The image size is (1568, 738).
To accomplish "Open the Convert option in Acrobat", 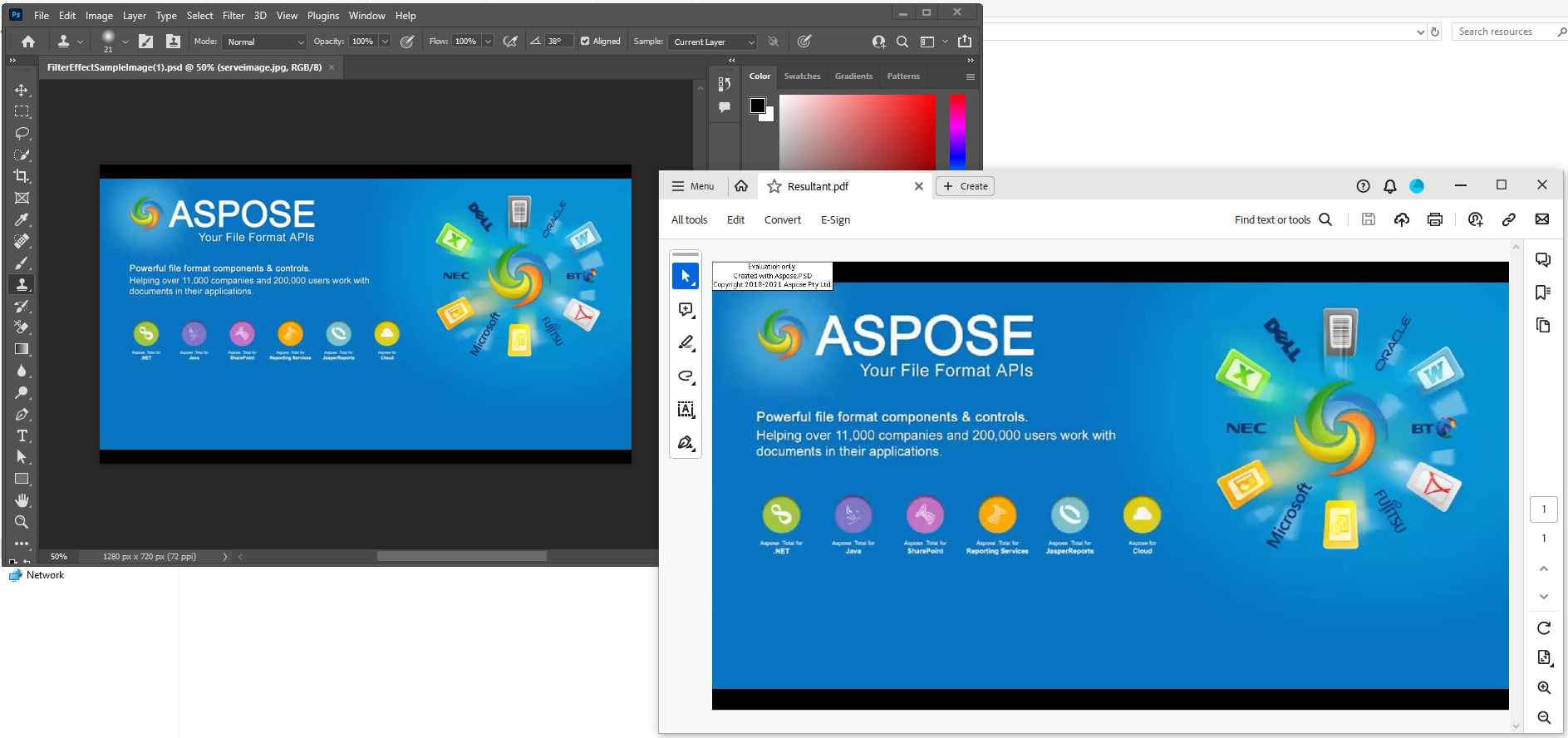I will 782,219.
